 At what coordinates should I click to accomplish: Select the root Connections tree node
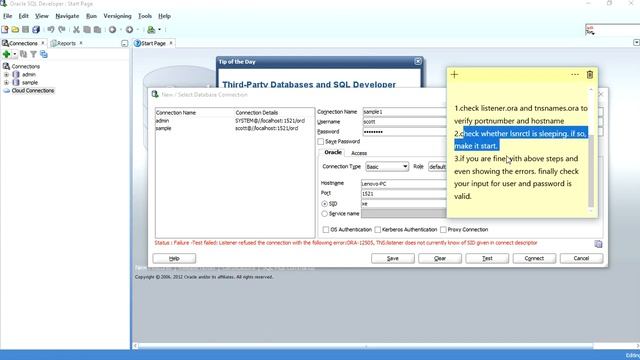pos(25,66)
